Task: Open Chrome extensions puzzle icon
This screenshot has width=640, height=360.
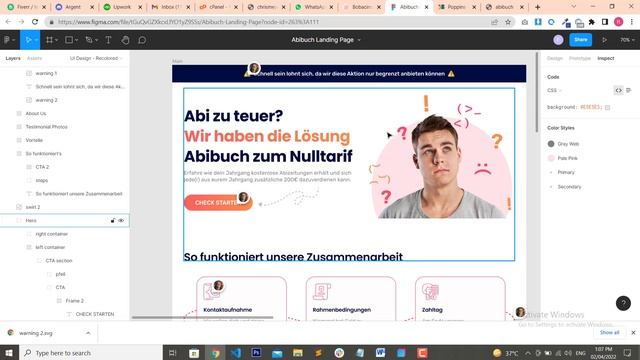Action: tap(591, 22)
